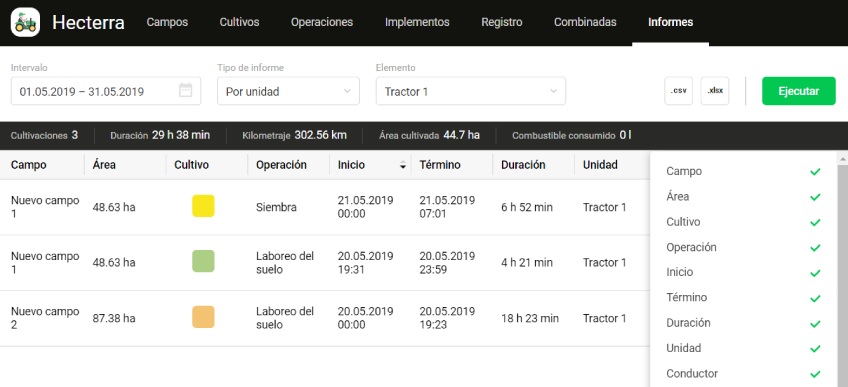848x387 pixels.
Task: Sort by the Inicio column arrow
Action: point(402,165)
